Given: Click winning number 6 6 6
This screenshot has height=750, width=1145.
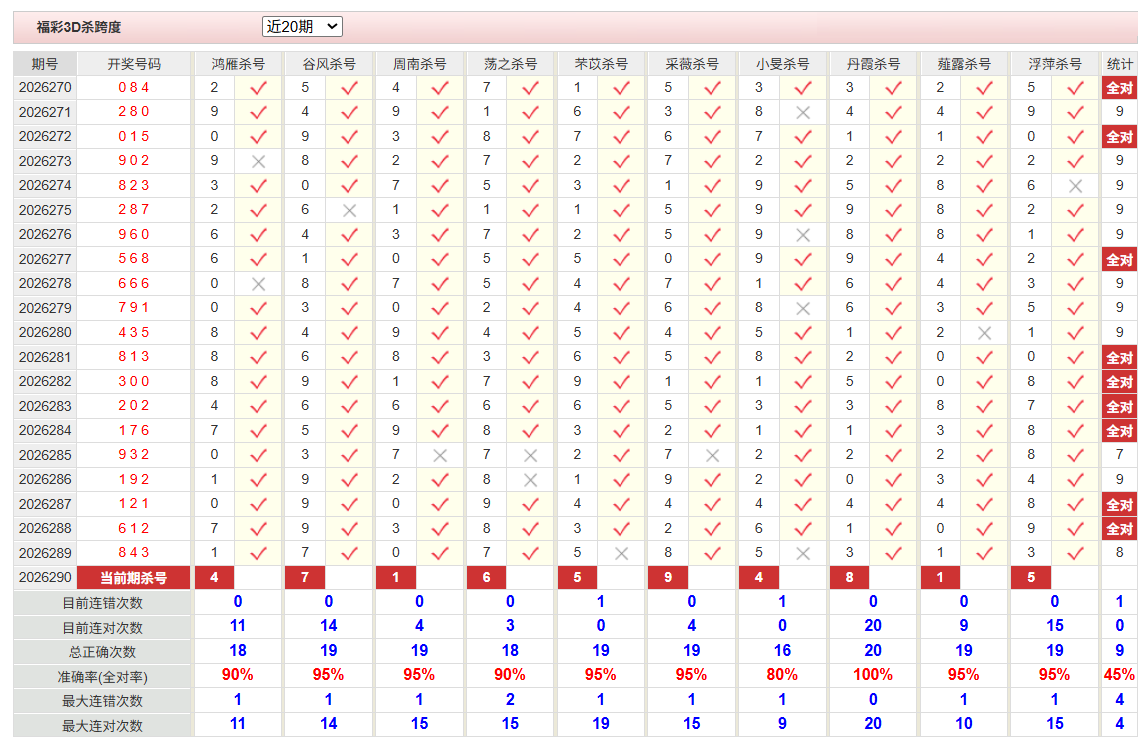Looking at the screenshot, I should 134,283.
